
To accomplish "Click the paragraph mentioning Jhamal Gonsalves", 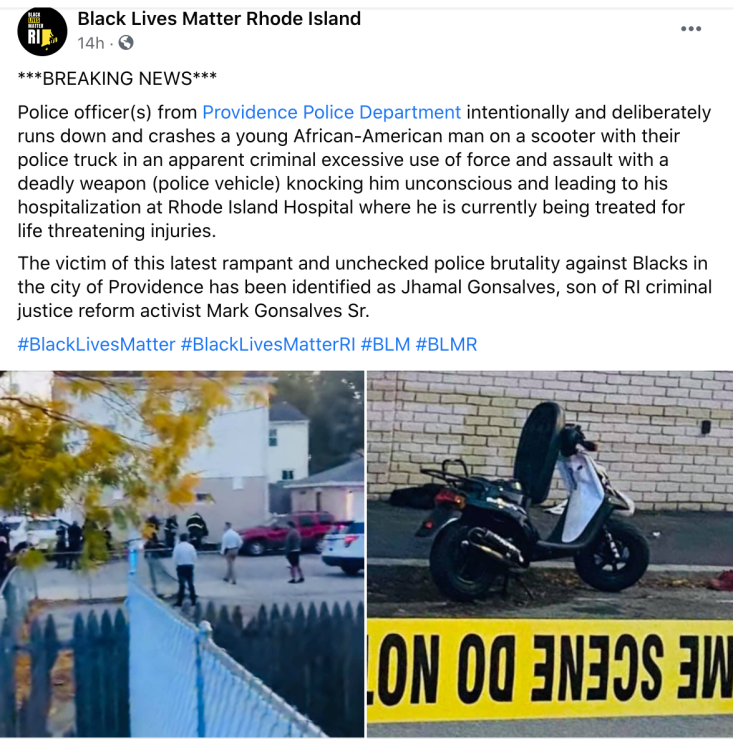I will [x=364, y=287].
